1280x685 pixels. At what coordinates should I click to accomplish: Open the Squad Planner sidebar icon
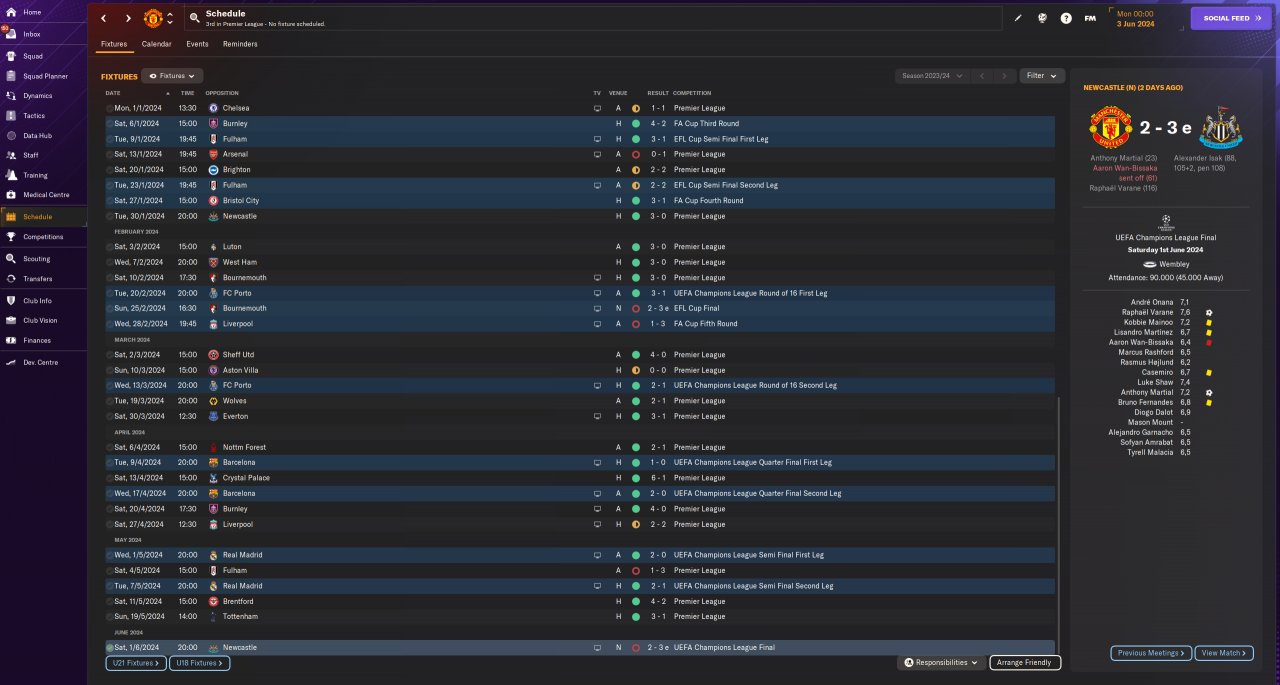11,76
